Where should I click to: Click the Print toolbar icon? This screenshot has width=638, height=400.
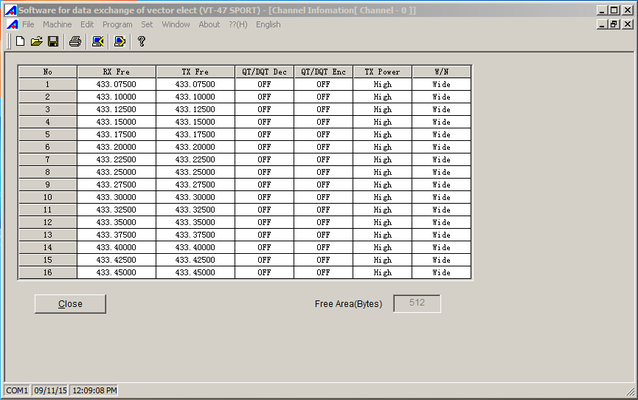[75, 41]
